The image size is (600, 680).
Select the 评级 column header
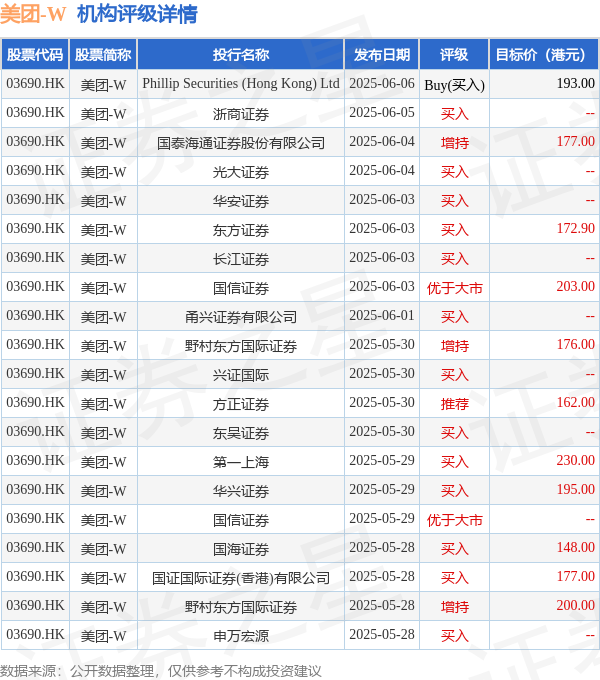tap(454, 55)
